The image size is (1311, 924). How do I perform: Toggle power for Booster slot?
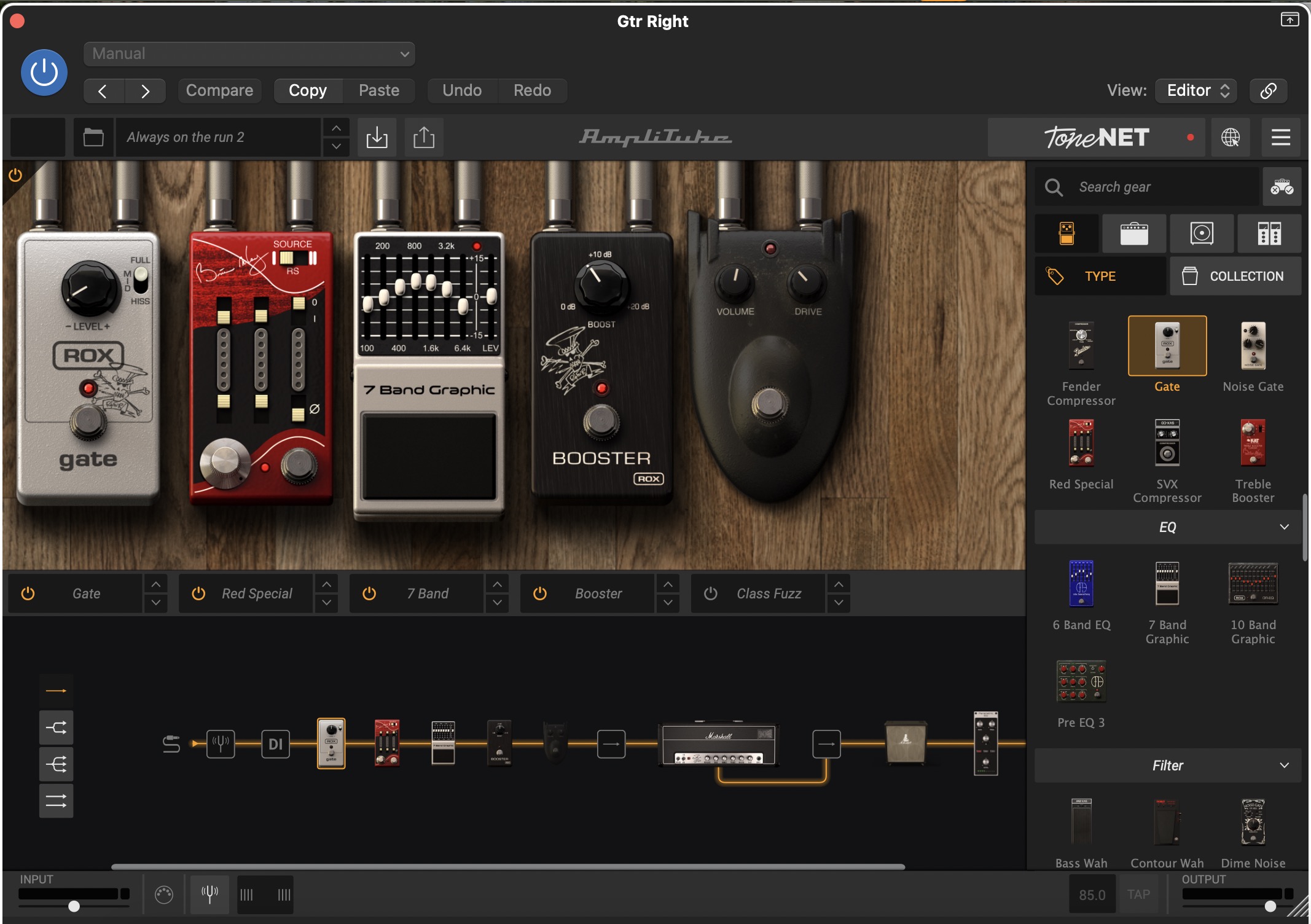[x=540, y=593]
